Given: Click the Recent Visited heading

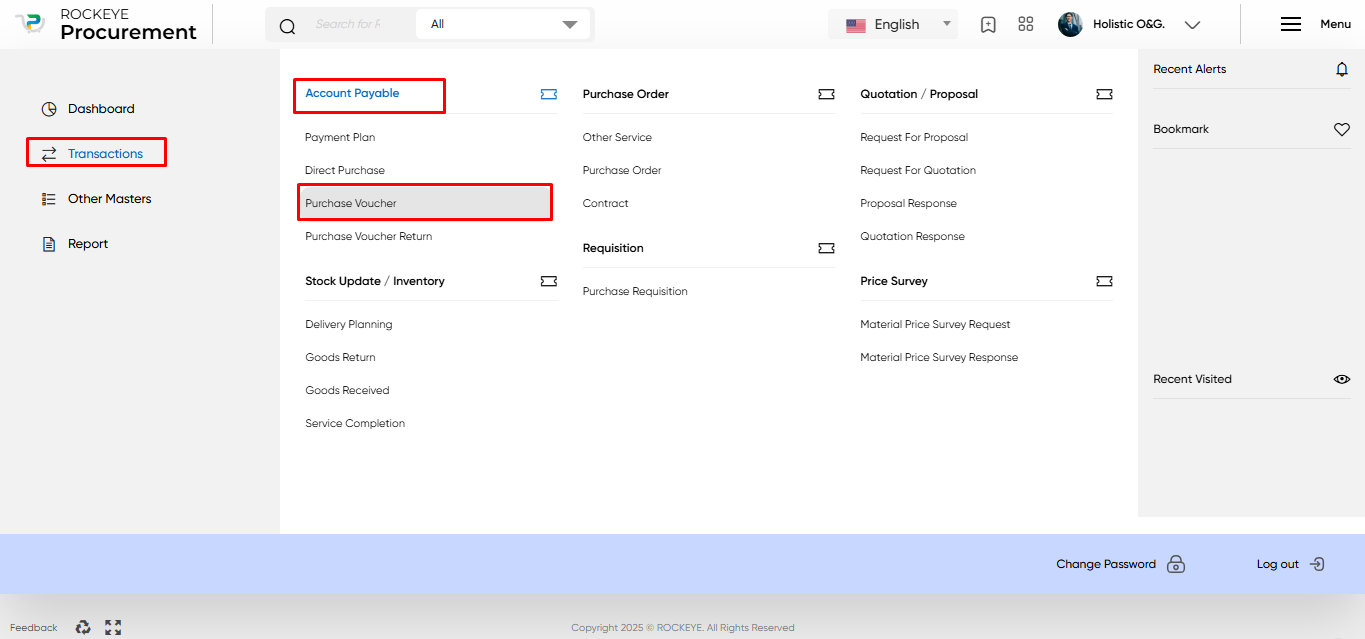Looking at the screenshot, I should point(1192,379).
